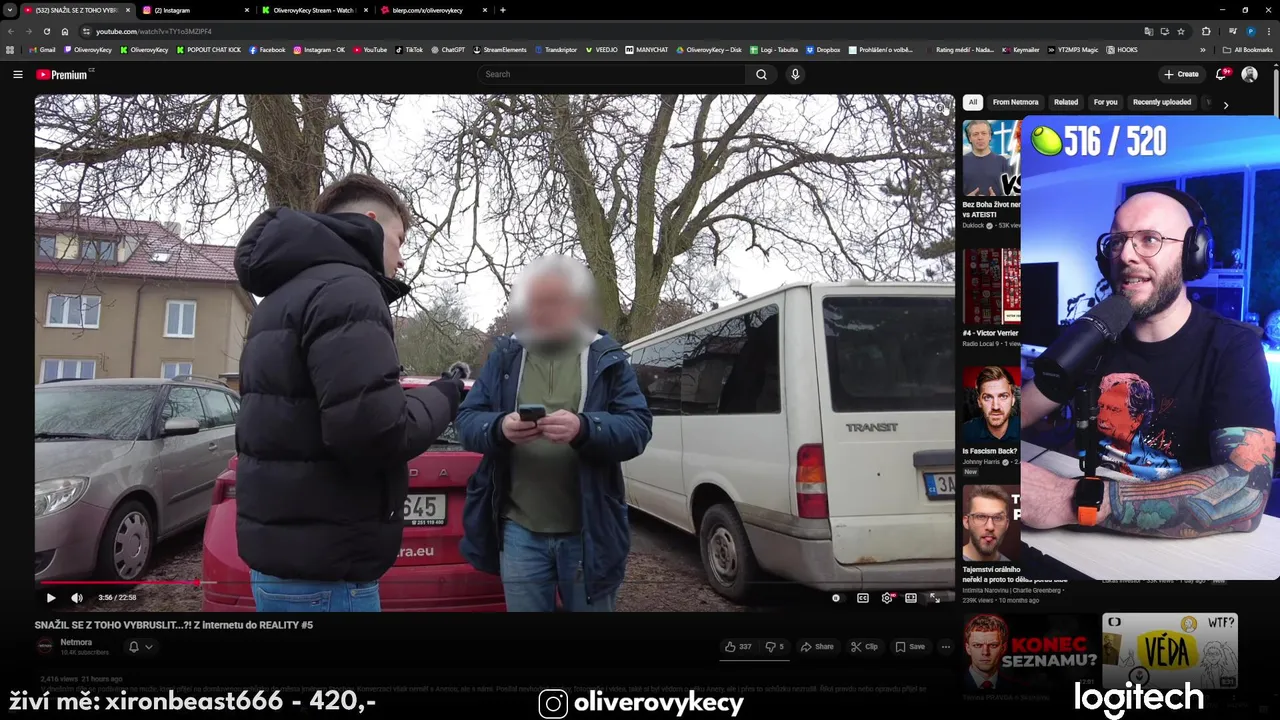Open the Gmail bookmark
Image resolution: width=1280 pixels, height=720 pixels.
coord(42,49)
